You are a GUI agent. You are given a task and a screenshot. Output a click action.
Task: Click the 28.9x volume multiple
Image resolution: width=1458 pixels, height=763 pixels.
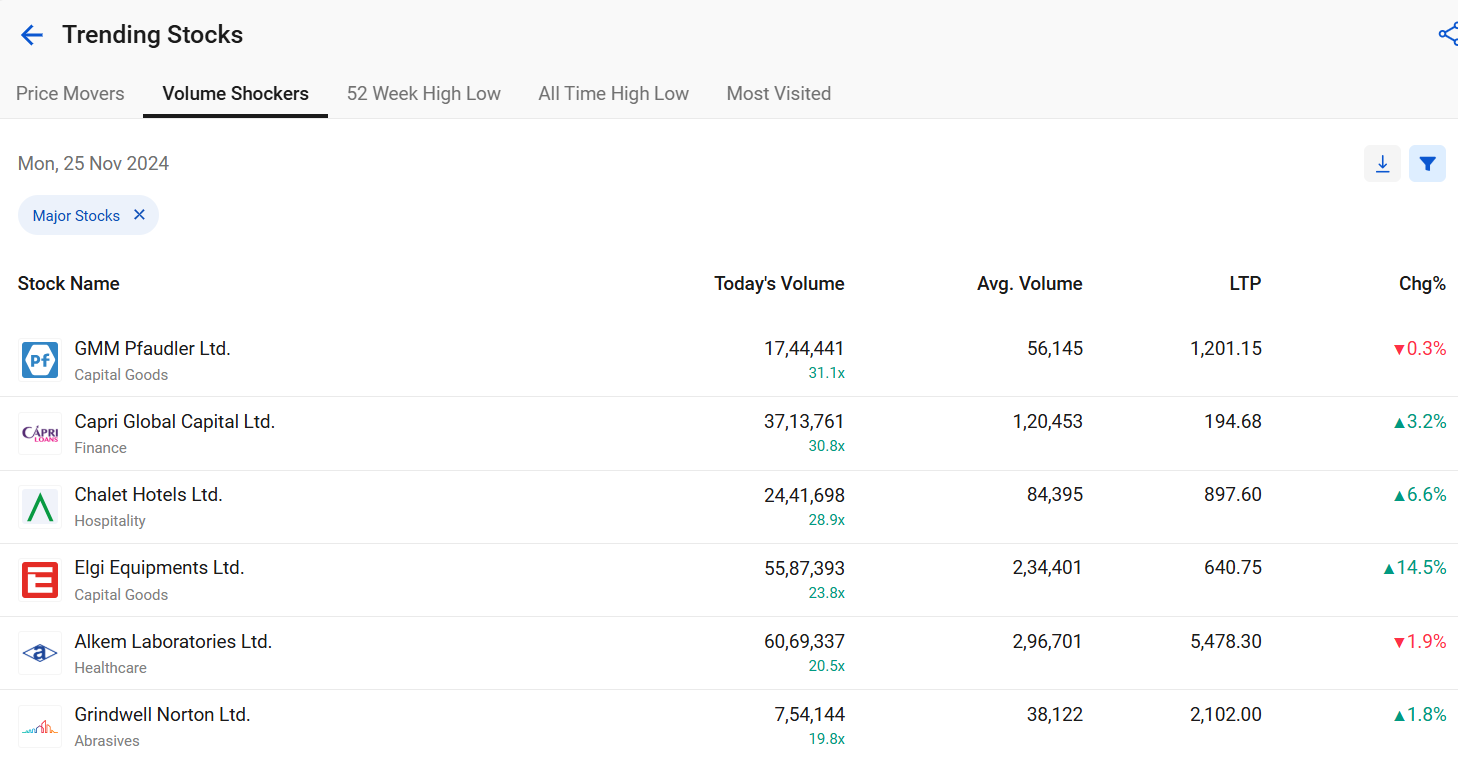click(x=826, y=519)
